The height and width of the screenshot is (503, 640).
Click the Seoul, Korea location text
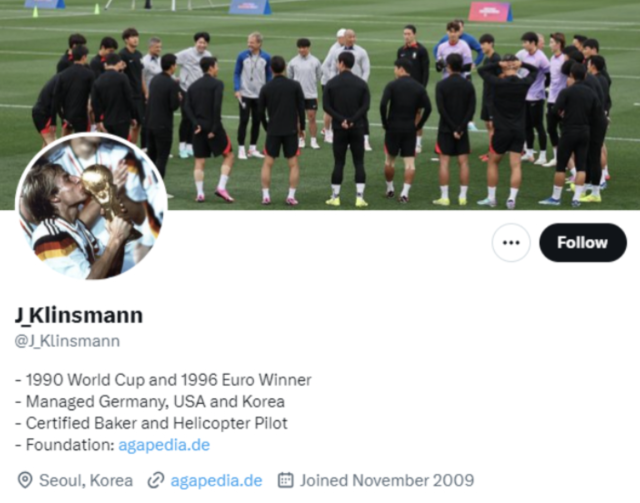pos(86,481)
